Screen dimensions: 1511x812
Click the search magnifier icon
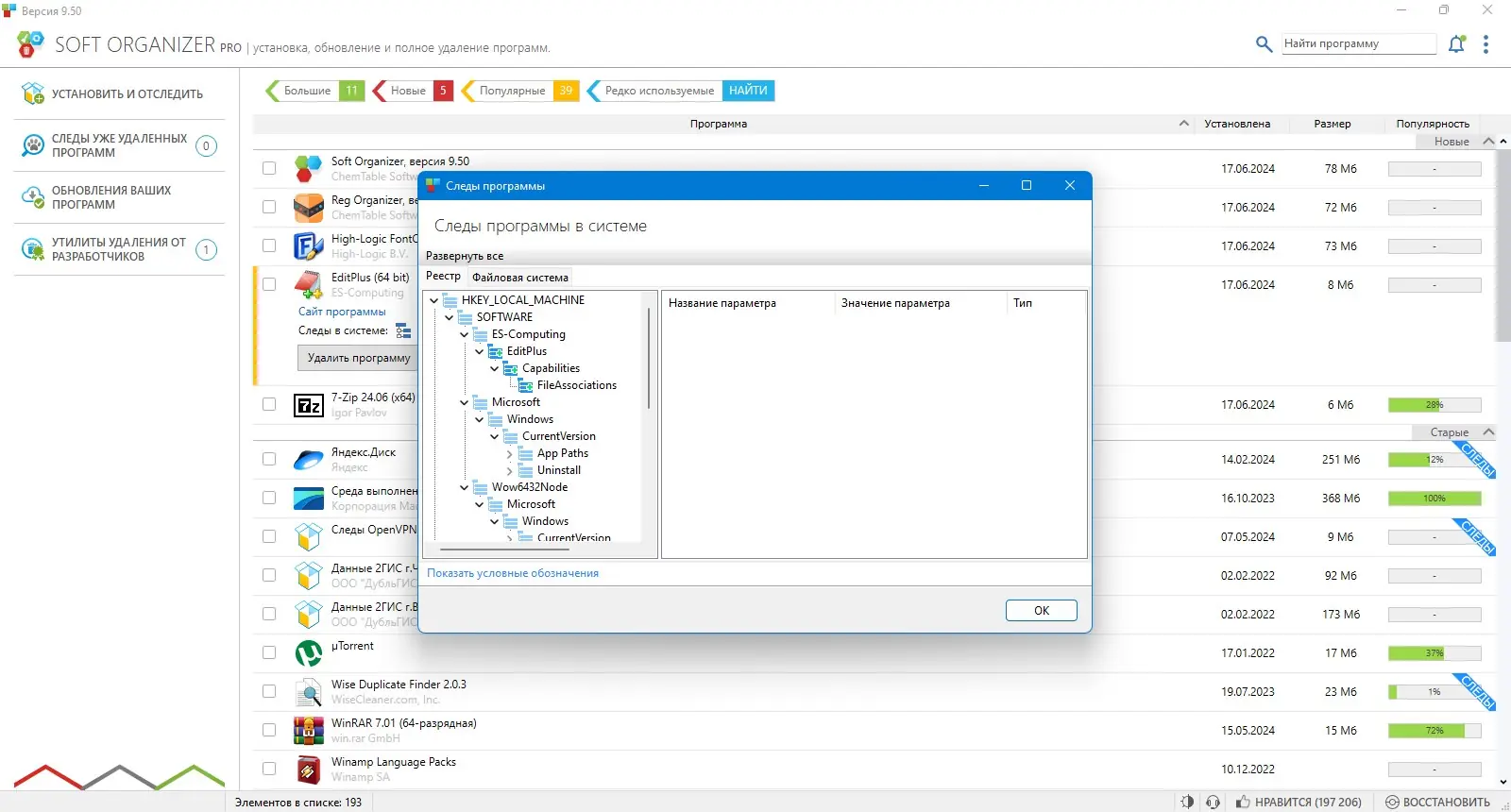click(1264, 43)
